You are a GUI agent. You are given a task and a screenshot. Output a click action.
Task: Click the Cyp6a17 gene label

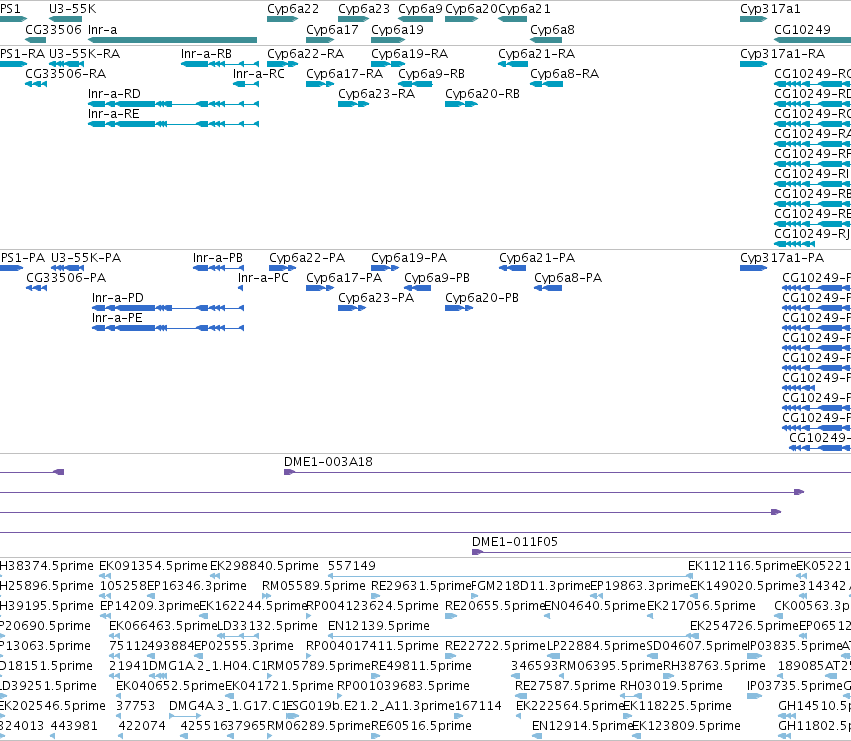pyautogui.click(x=332, y=29)
